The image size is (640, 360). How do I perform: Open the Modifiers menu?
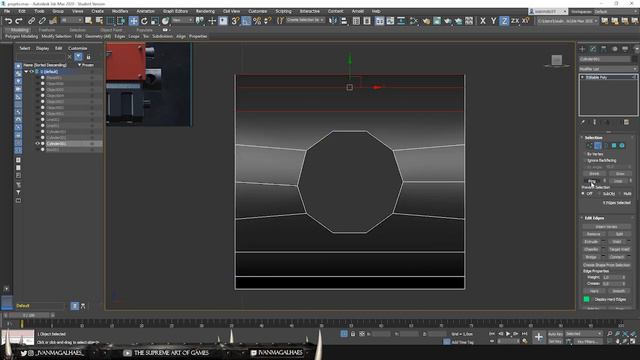(x=120, y=11)
